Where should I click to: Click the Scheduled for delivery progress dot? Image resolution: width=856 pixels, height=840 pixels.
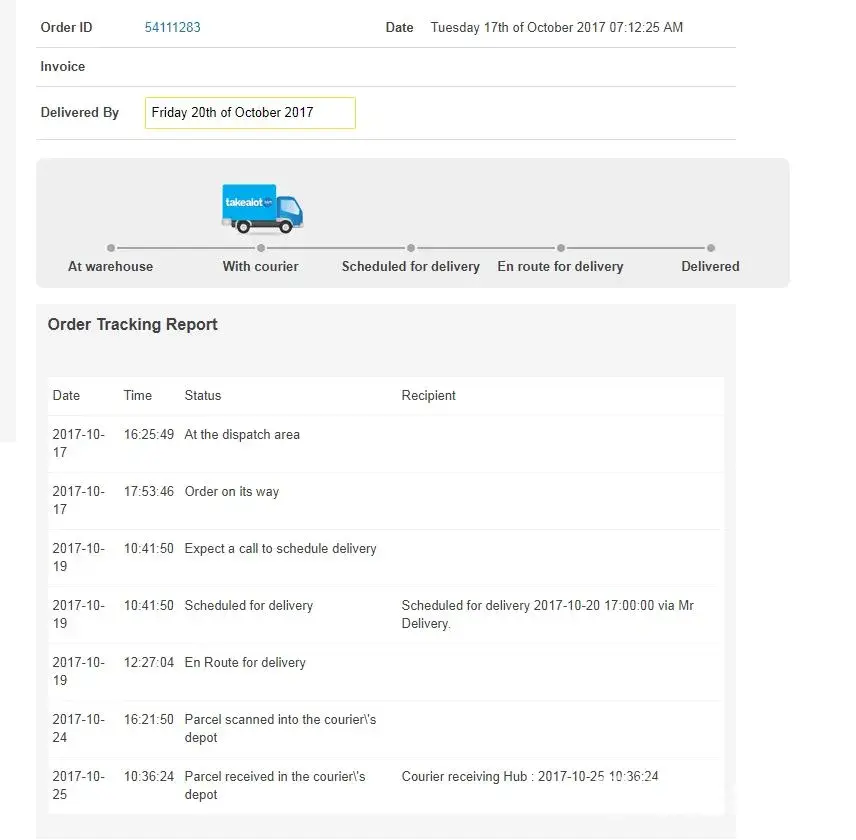[x=411, y=248]
